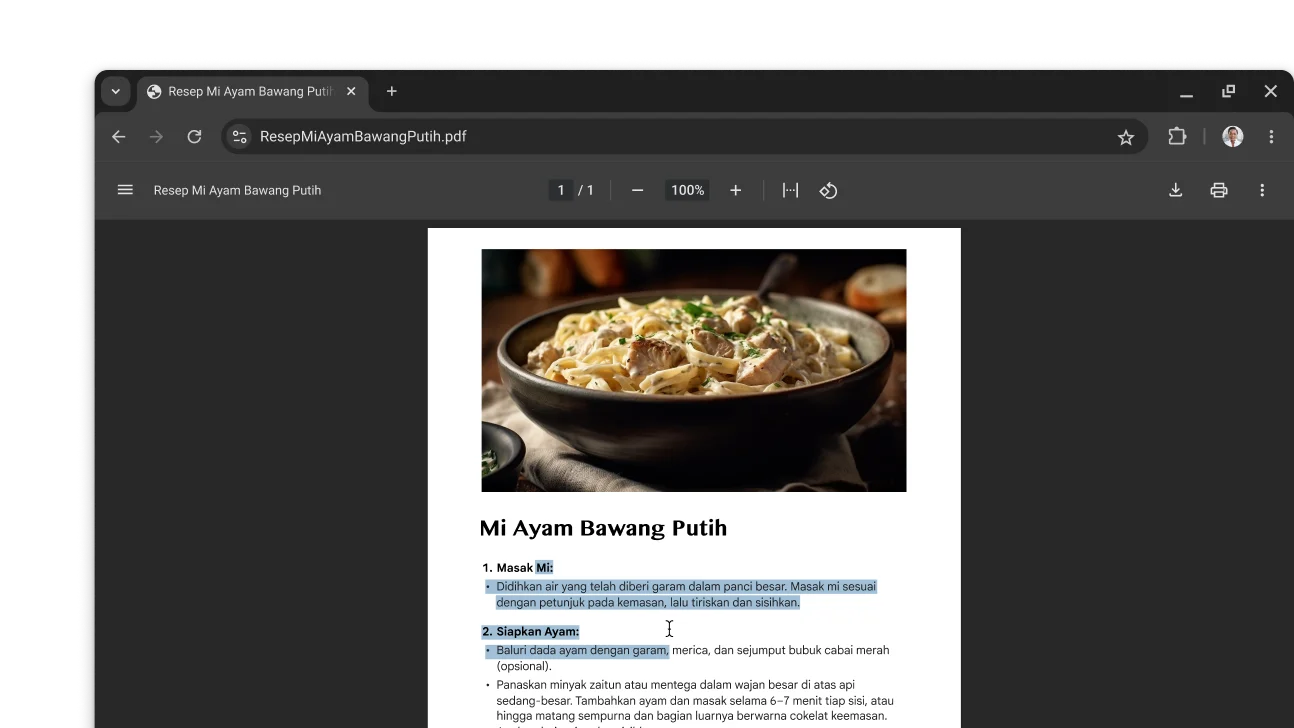Go back to the previous page
1294x728 pixels.
pyautogui.click(x=118, y=136)
